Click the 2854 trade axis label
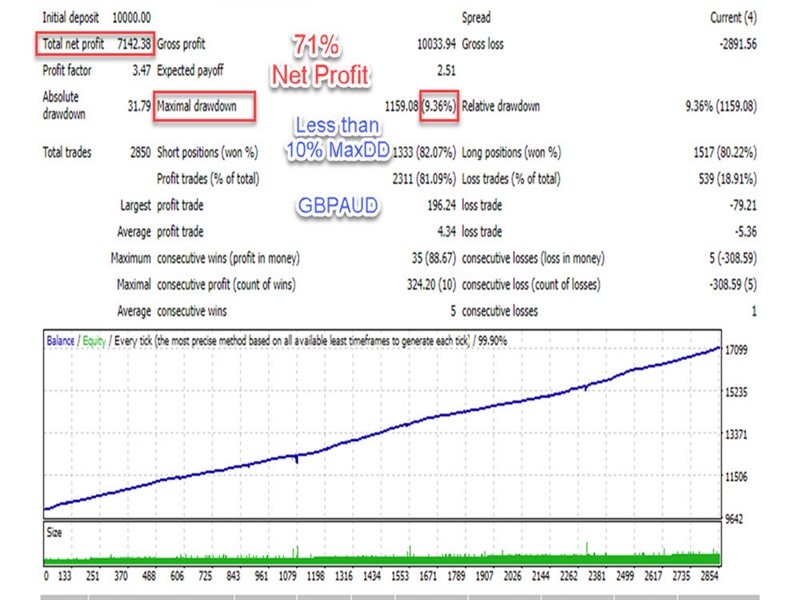This screenshot has height=600, width=800. pos(709,576)
